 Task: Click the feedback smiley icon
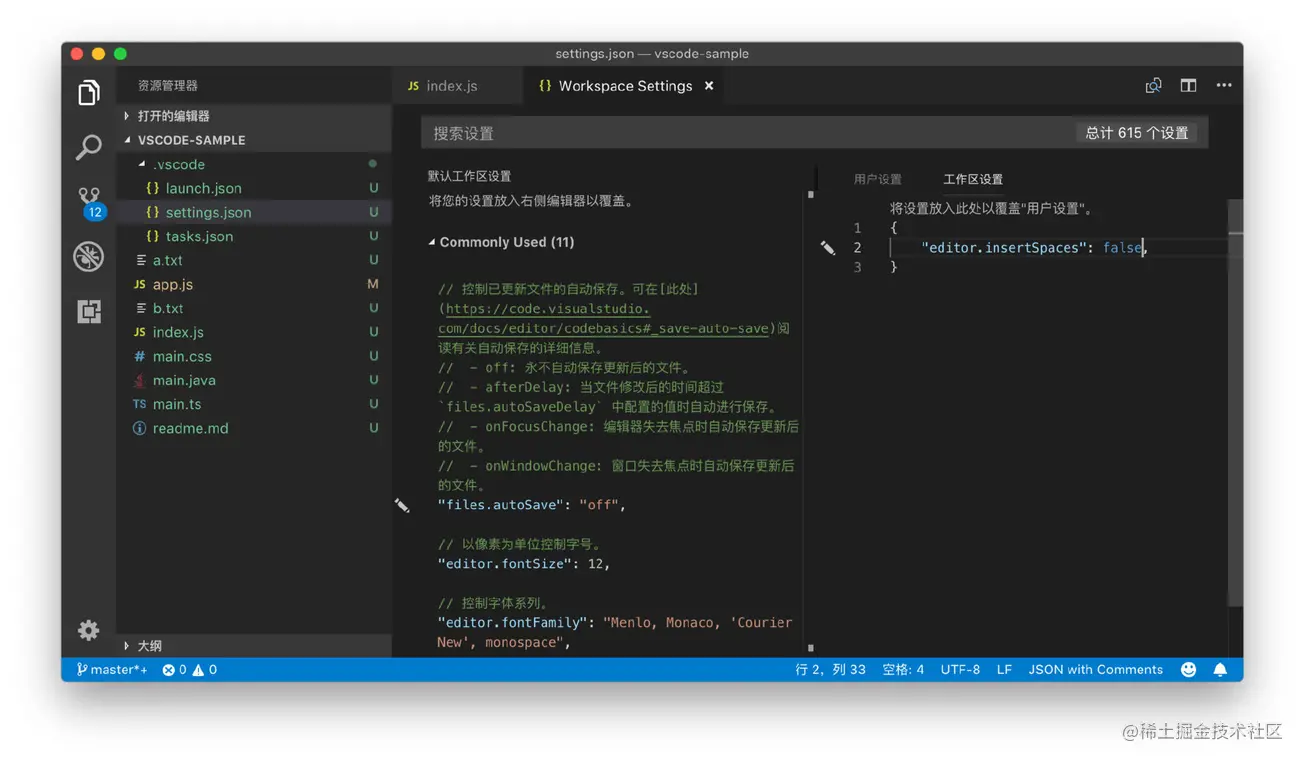pos(1188,670)
